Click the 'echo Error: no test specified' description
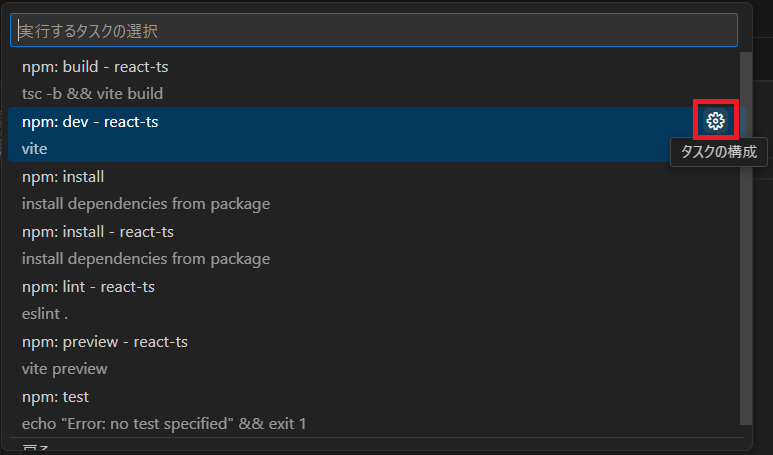 [x=164, y=424]
